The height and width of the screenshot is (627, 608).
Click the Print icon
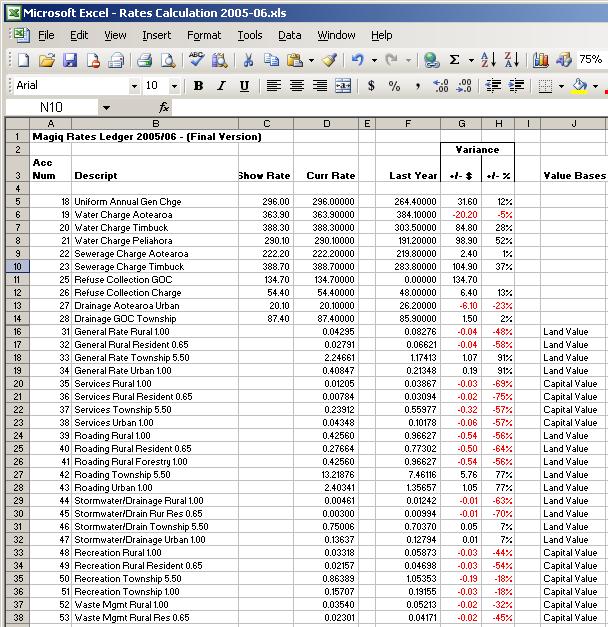click(144, 61)
